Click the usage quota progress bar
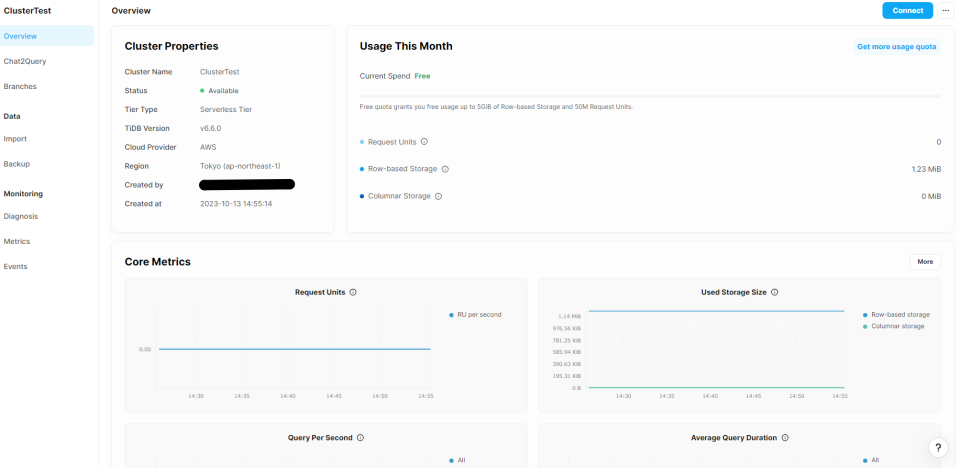 point(650,96)
